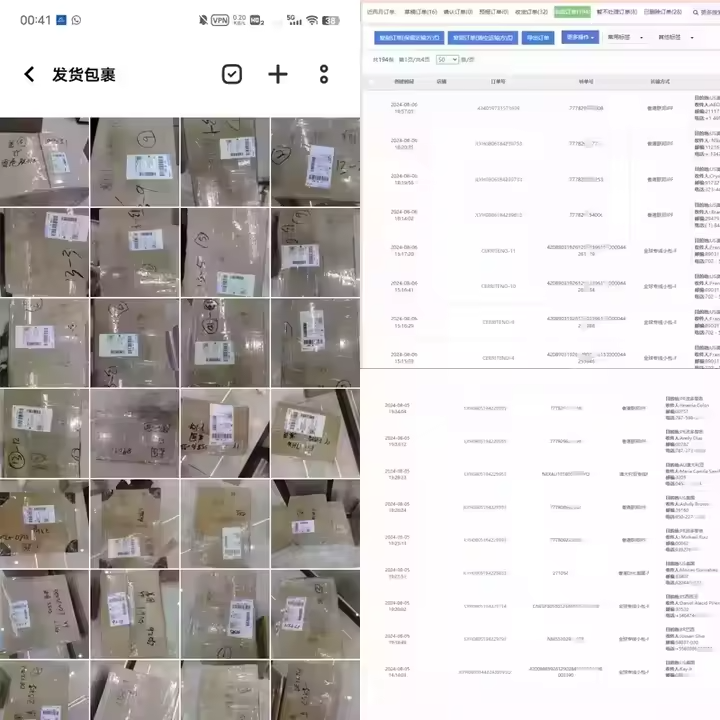Open package photo marked with circled 9
Screen dimensions: 720x720
[x=135, y=162]
